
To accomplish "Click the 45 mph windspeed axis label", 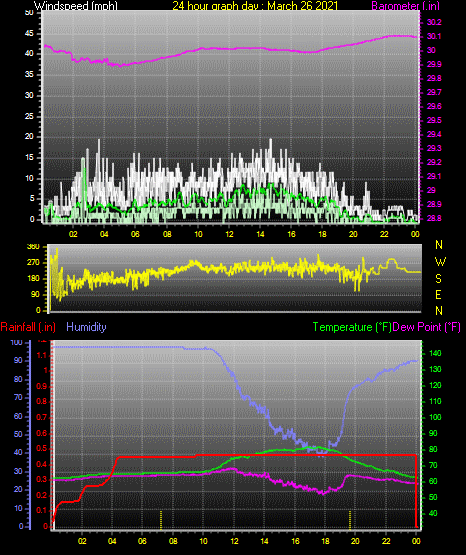I will click(x=29, y=34).
